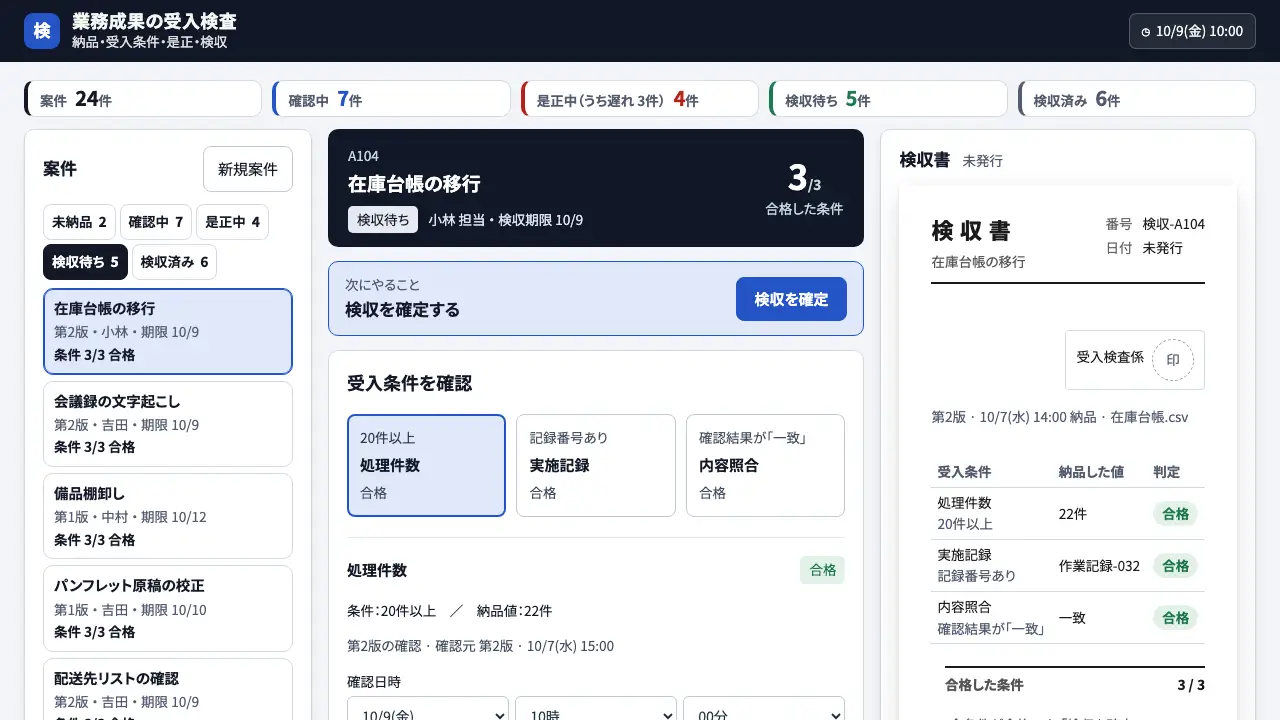Viewport: 1280px width, 720px height.
Task: Select the 検収済み 6 filter tab
Action: (x=174, y=262)
